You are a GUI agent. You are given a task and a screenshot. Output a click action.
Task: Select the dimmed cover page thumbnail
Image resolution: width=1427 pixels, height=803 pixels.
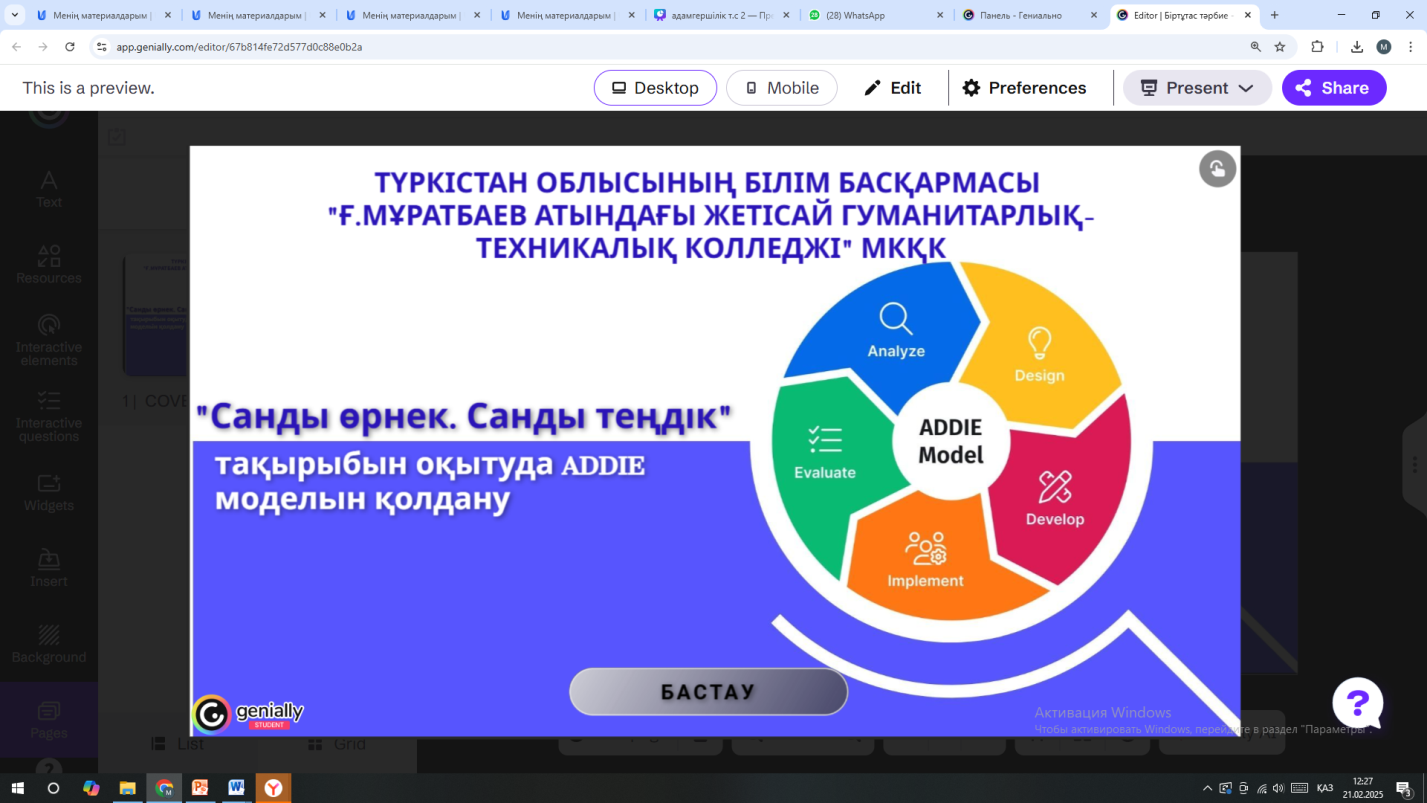click(156, 315)
